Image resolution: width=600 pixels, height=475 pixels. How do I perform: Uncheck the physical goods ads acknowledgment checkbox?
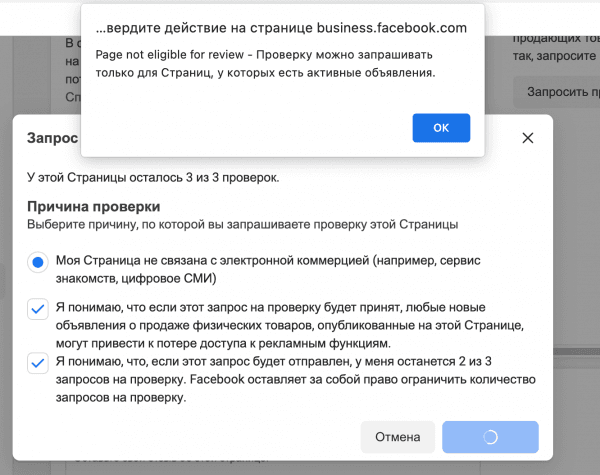click(38, 309)
